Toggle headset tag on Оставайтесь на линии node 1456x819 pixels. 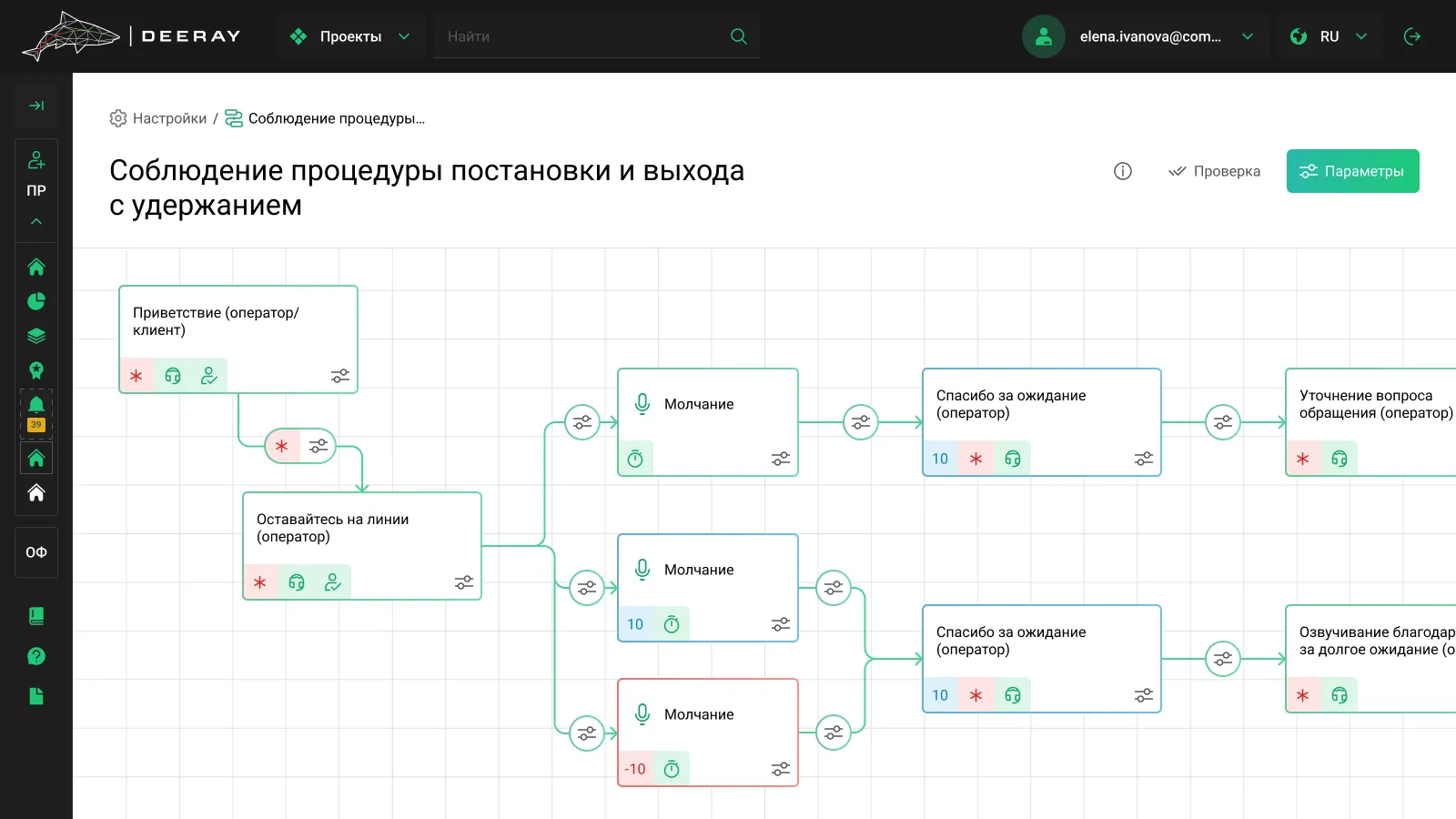(297, 582)
